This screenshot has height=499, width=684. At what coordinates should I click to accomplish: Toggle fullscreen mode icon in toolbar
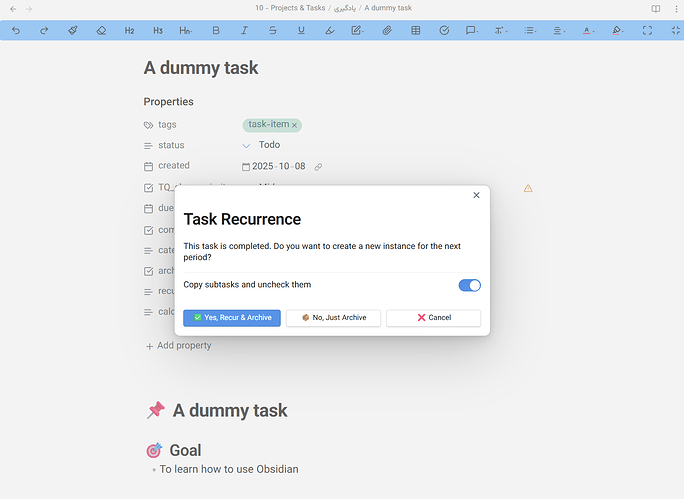(x=647, y=31)
